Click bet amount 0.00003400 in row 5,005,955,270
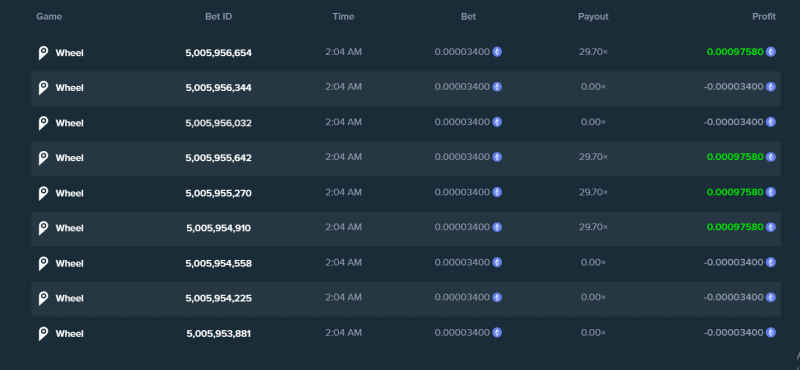The width and height of the screenshot is (800, 370). tap(462, 192)
